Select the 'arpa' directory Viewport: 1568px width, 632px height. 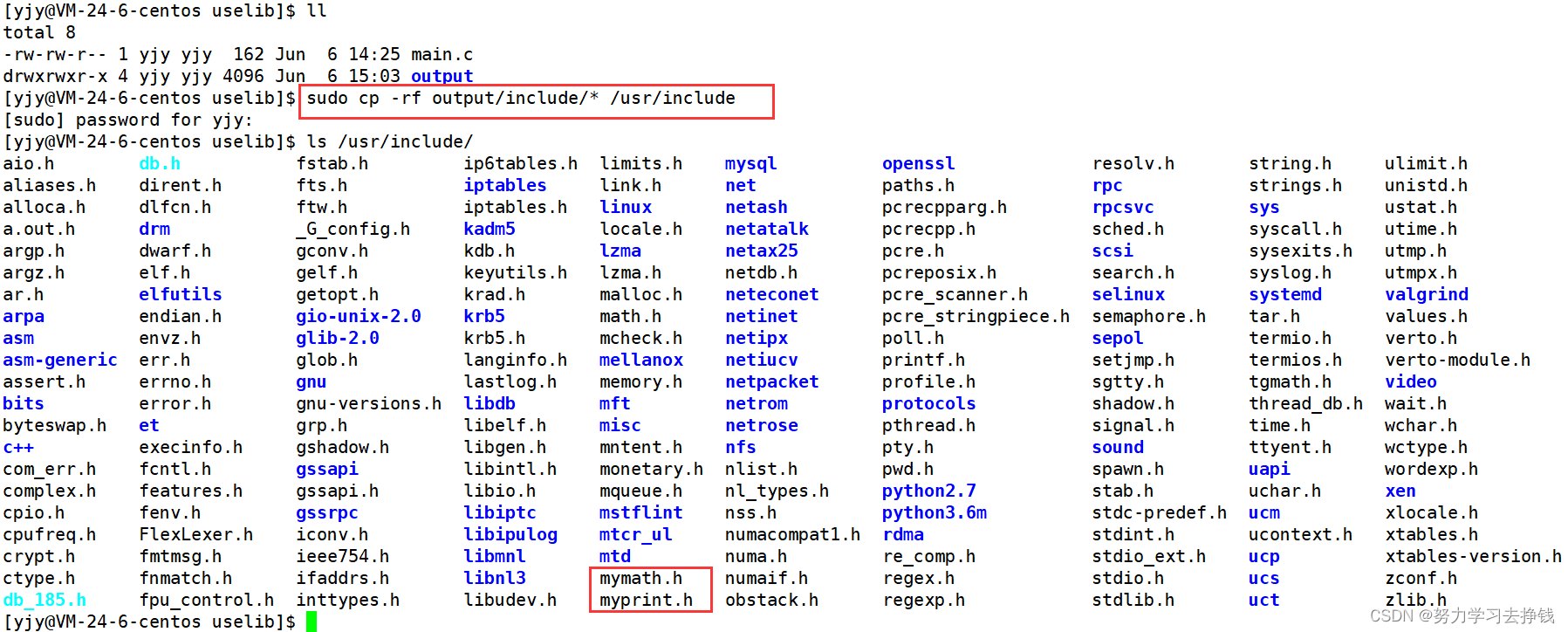click(24, 317)
